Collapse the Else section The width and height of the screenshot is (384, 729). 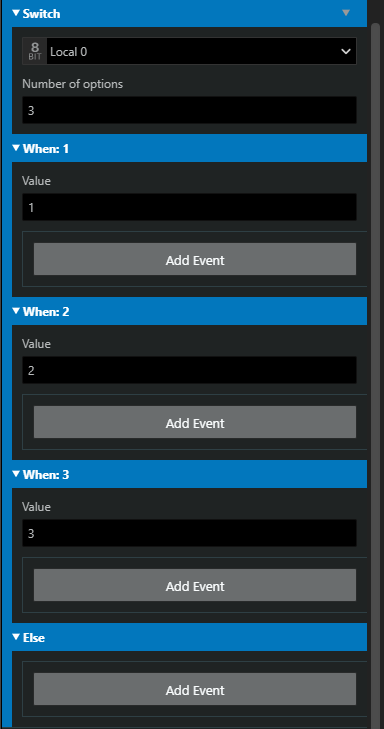(16, 637)
